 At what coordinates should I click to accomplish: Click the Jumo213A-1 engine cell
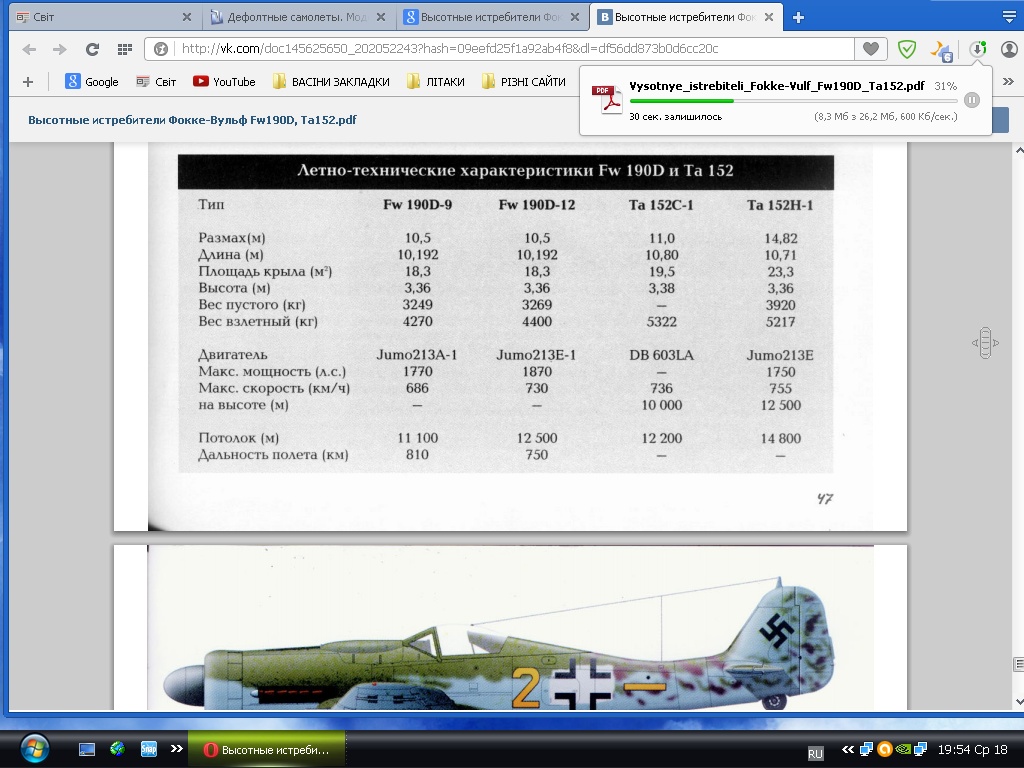417,355
